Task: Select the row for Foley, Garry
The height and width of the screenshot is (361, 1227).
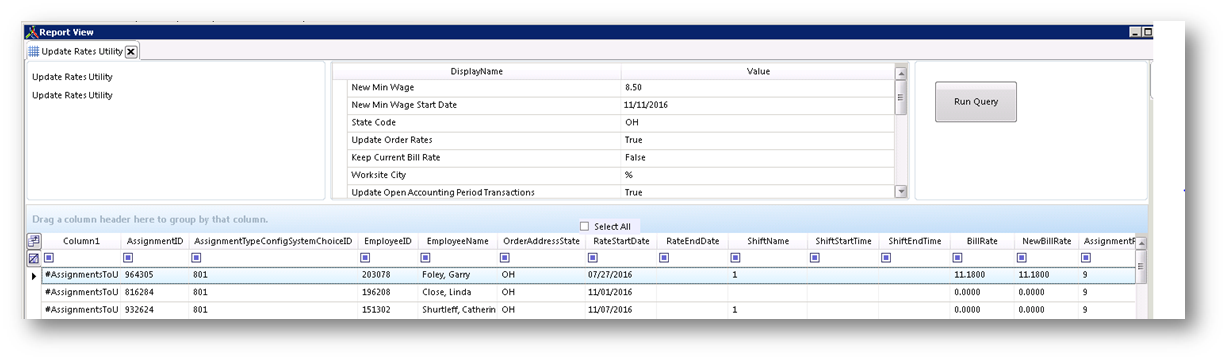Action: (588, 275)
